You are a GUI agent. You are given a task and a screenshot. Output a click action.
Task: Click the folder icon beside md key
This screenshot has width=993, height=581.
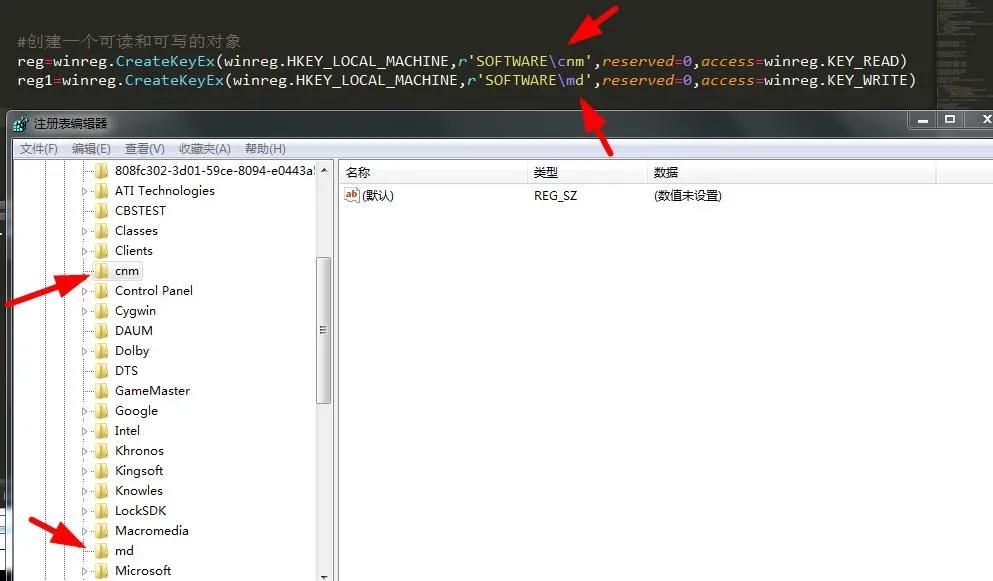coord(101,550)
